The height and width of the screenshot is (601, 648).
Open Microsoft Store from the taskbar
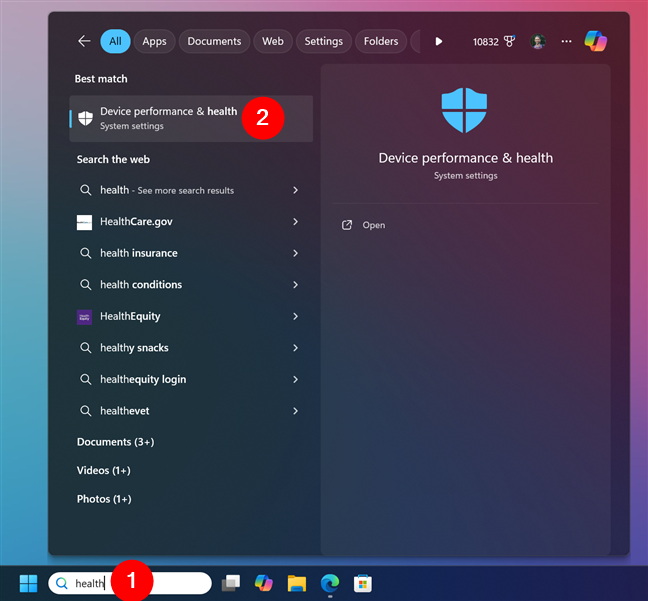[x=363, y=583]
